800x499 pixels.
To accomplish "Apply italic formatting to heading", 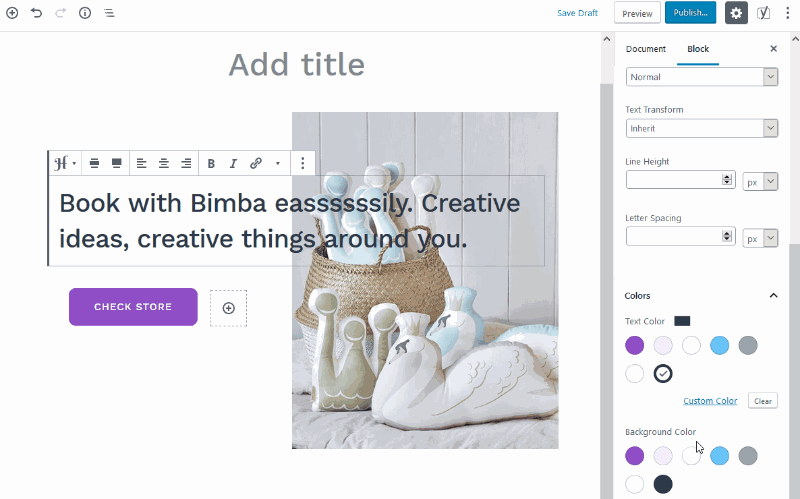I will 233,163.
